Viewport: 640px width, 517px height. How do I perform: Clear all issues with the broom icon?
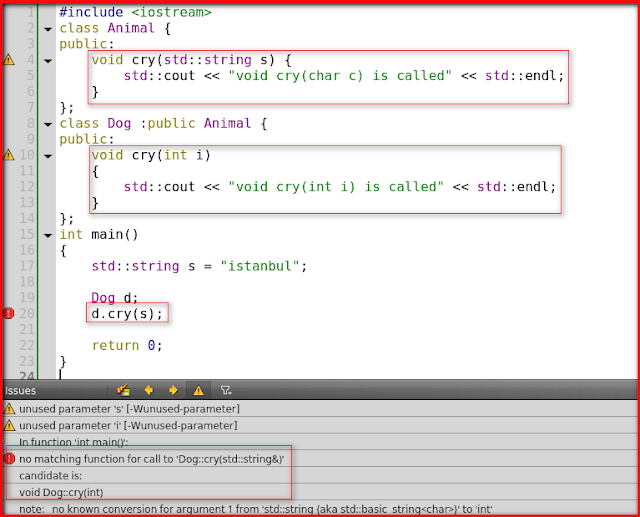pos(123,391)
